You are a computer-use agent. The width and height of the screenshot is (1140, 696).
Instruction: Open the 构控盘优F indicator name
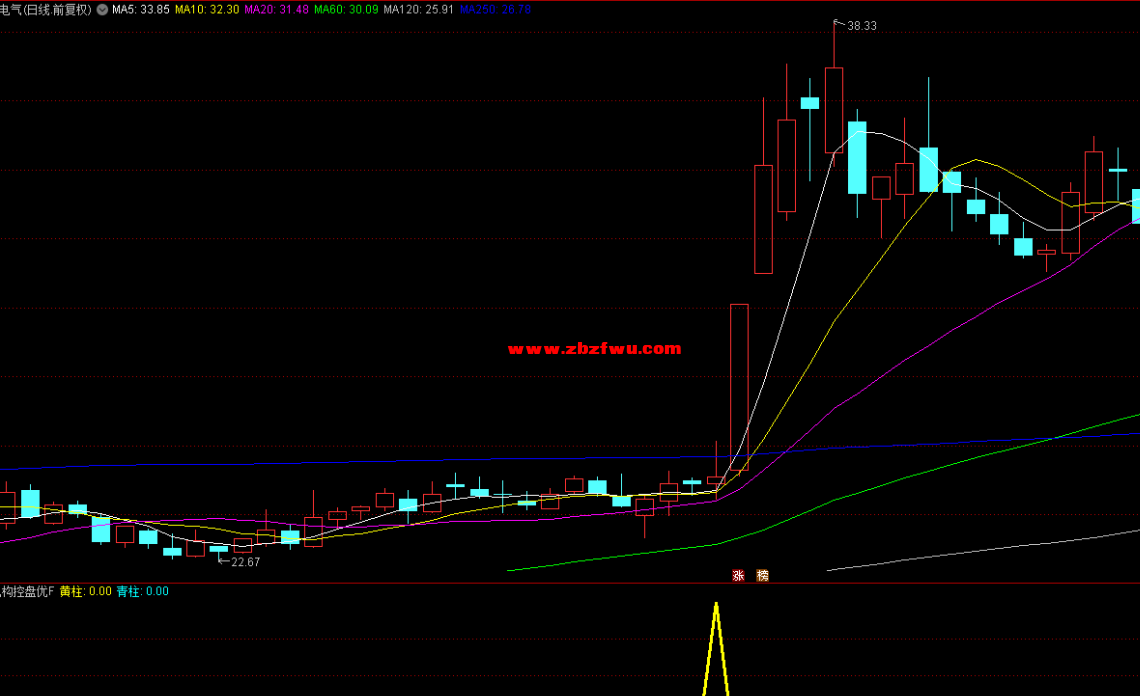tap(27, 591)
